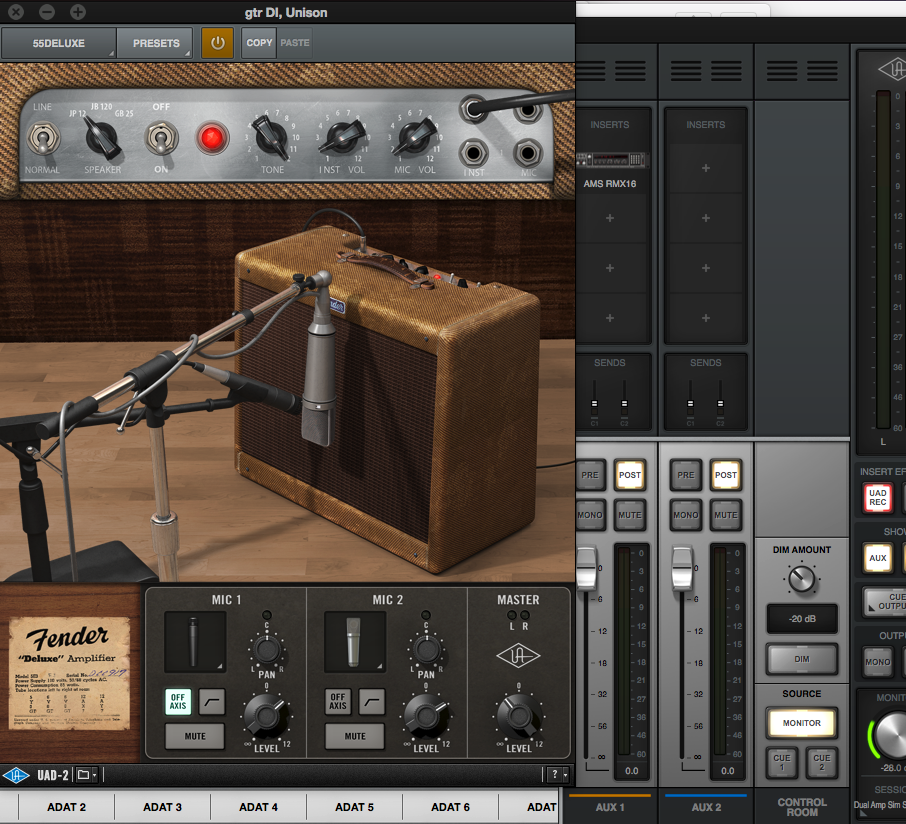The image size is (906, 824).
Task: Toggle POST on AUX 2
Action: point(726,475)
